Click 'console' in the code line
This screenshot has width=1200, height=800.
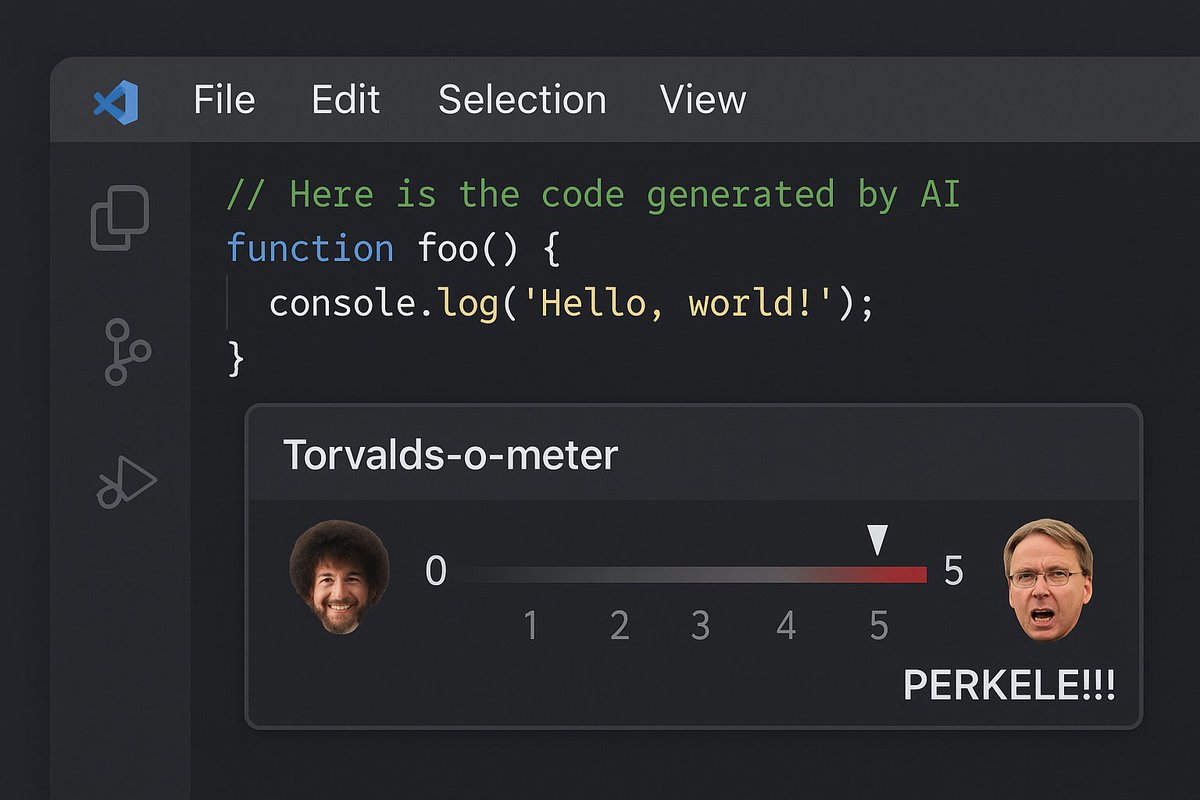[342, 303]
